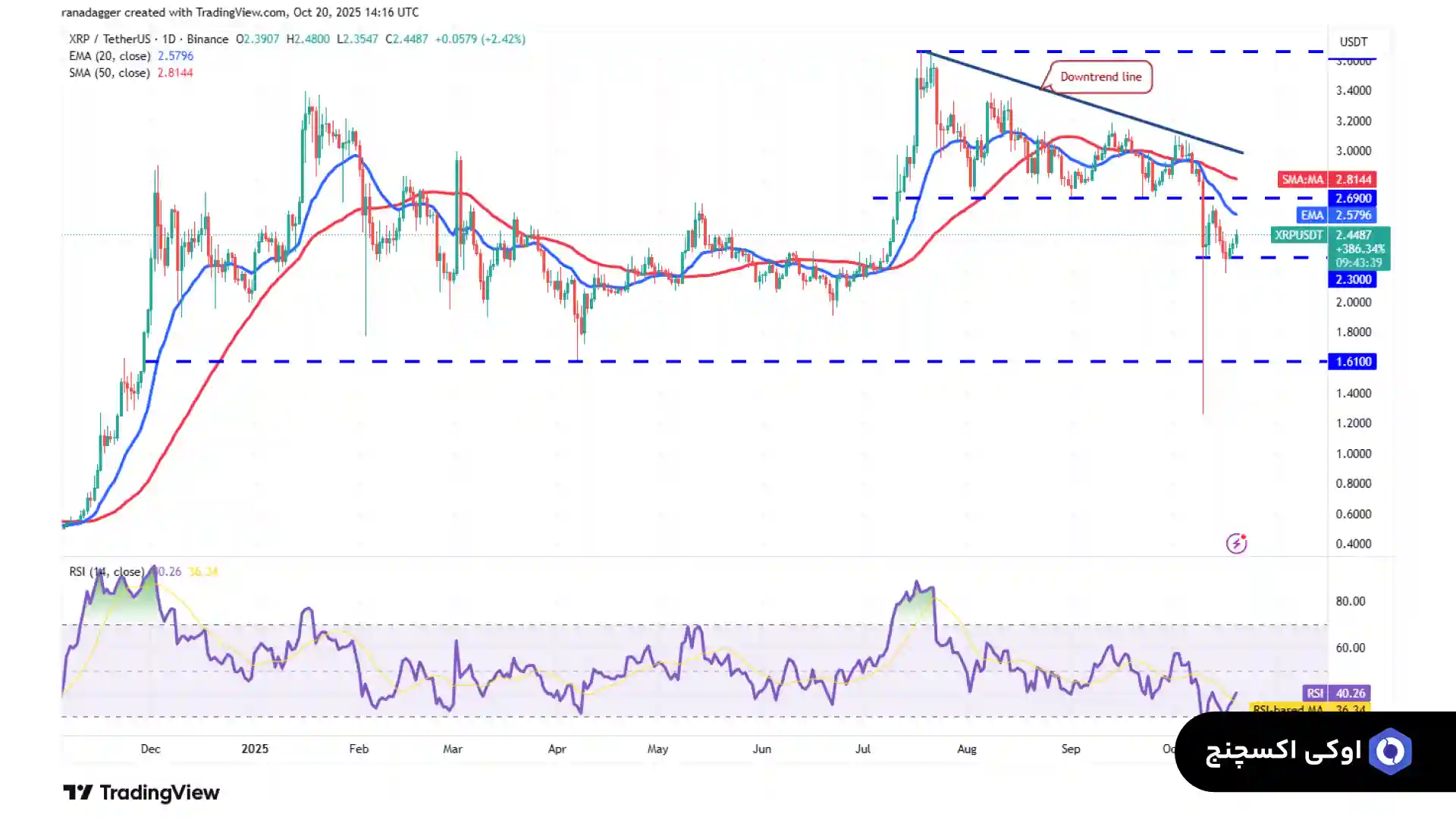The height and width of the screenshot is (820, 1456).
Task: Click the blue hexagon exchange logo
Action: (x=1390, y=751)
